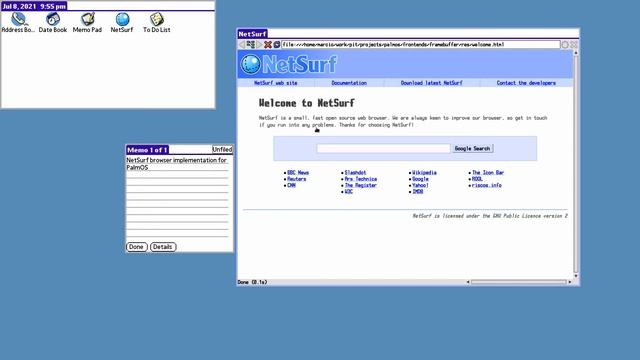This screenshot has width=640, height=360.
Task: Follow the Slashdot link
Action: (356, 173)
